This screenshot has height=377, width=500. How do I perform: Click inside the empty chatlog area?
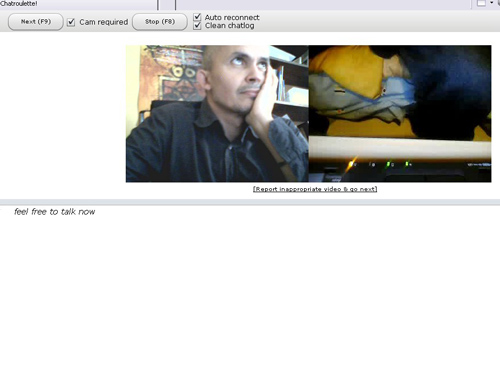(250, 293)
